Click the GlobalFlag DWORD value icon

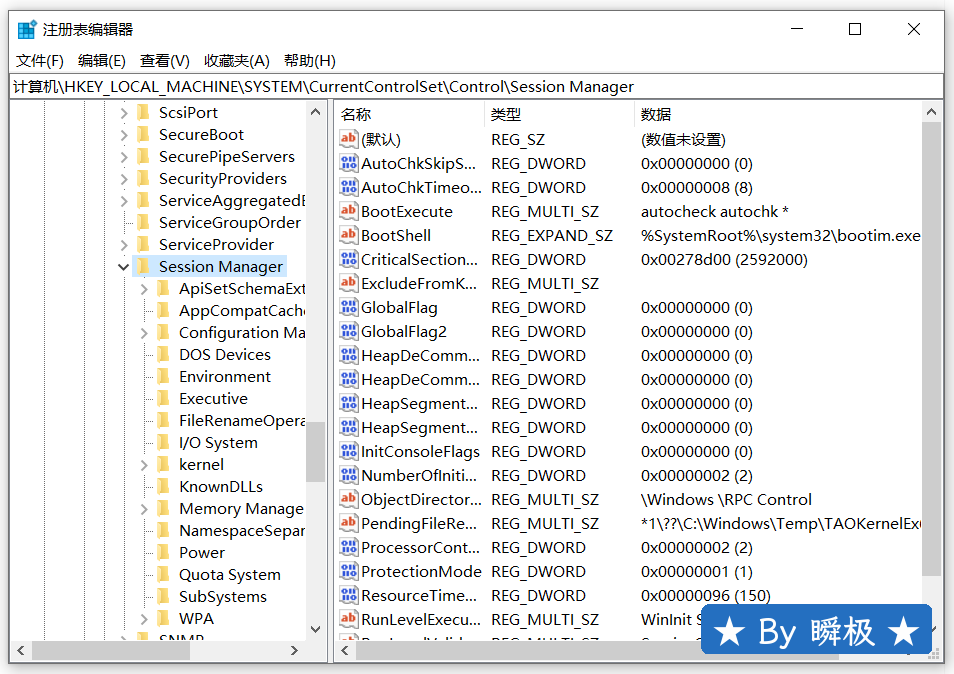coord(348,308)
